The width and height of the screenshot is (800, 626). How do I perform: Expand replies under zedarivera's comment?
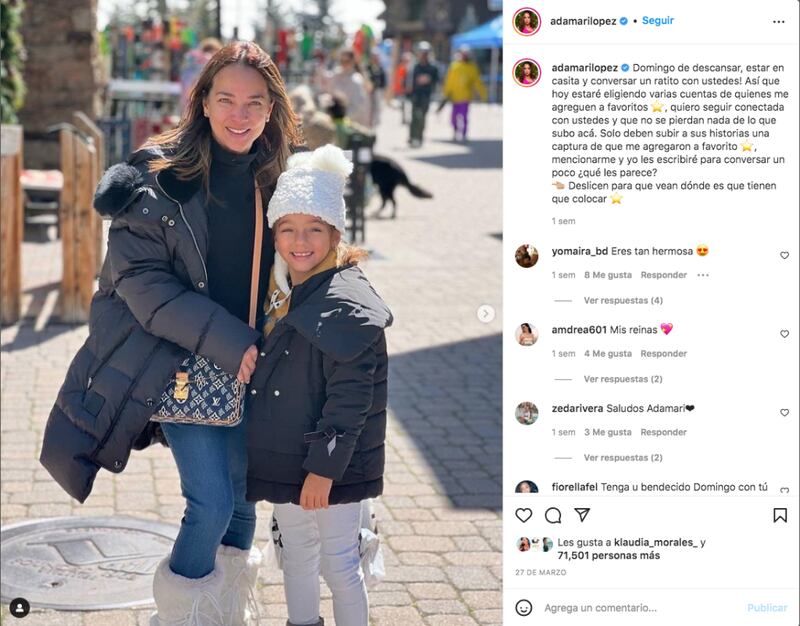tap(623, 458)
